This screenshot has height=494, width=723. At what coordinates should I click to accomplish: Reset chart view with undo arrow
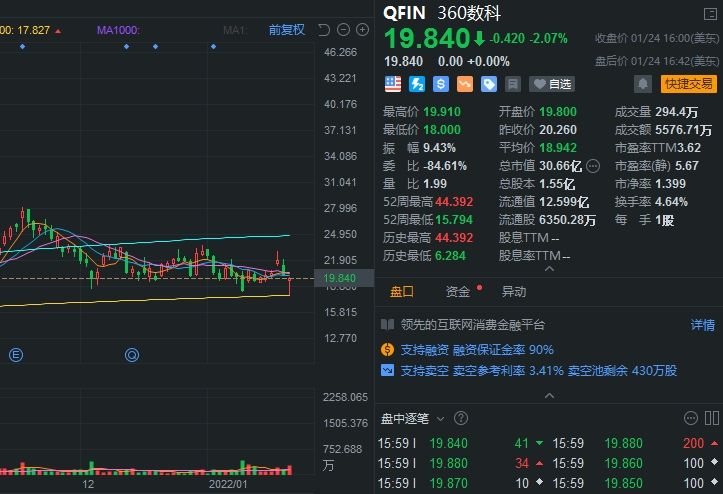[324, 30]
